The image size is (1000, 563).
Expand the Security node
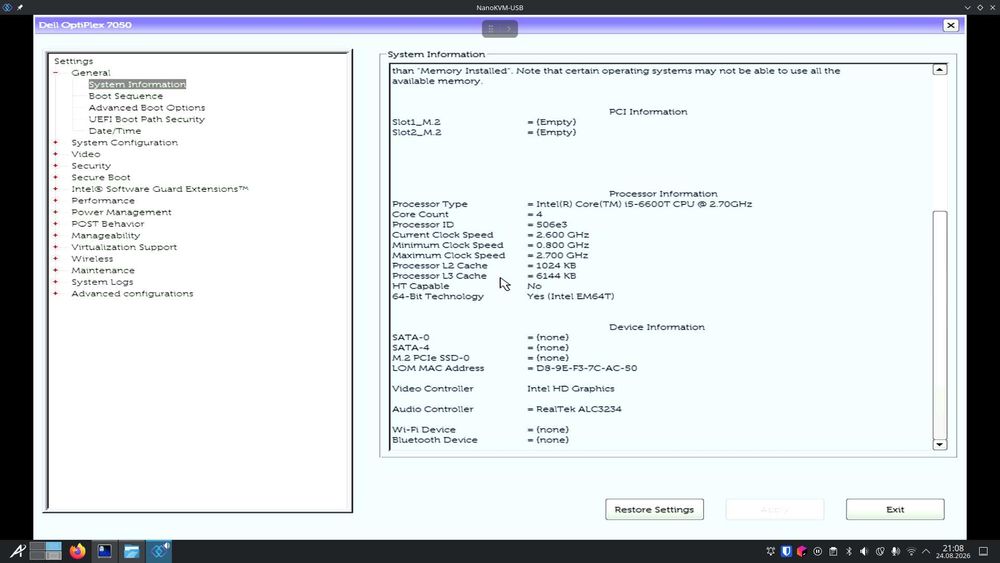55,166
